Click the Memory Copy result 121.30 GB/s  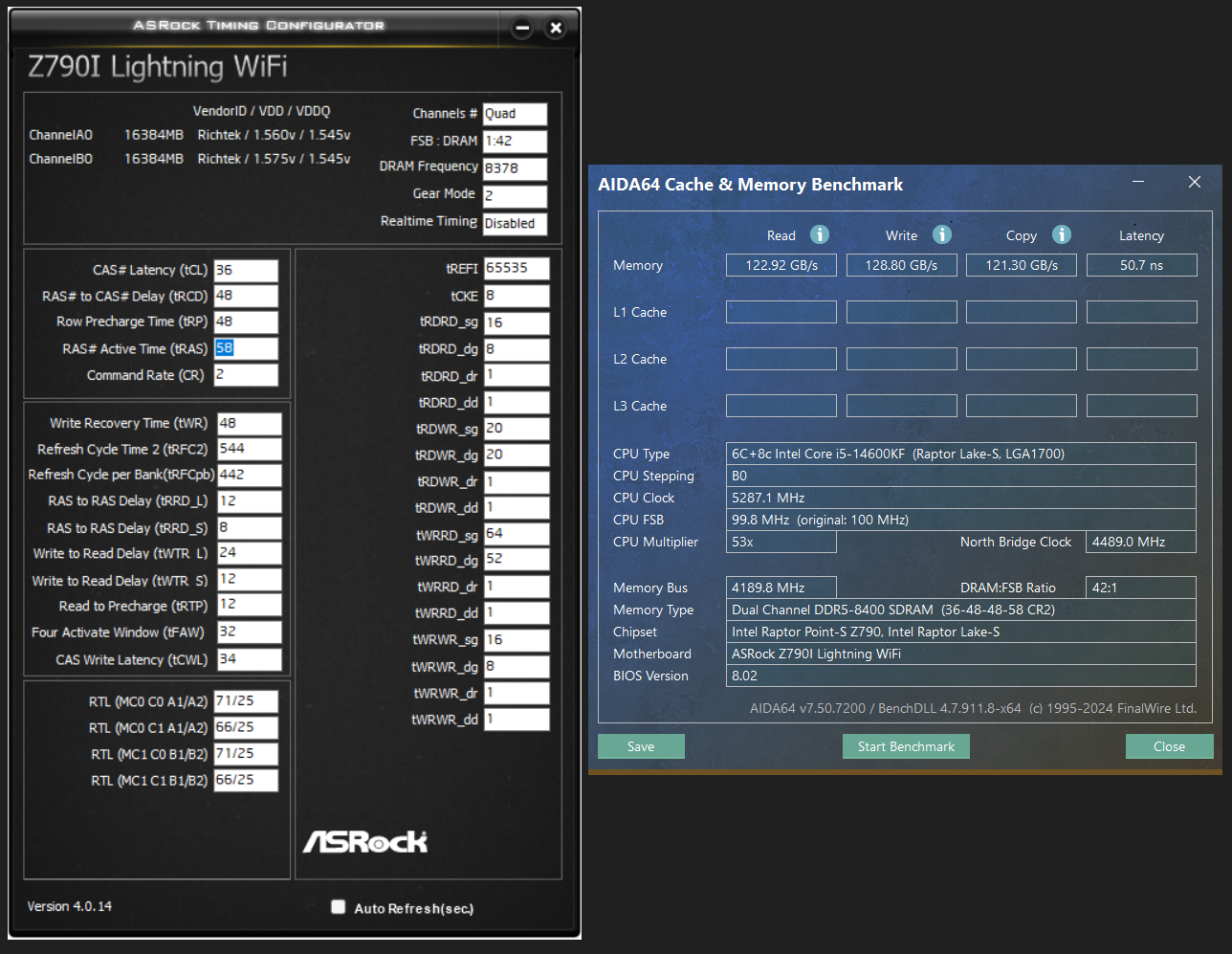(1022, 265)
